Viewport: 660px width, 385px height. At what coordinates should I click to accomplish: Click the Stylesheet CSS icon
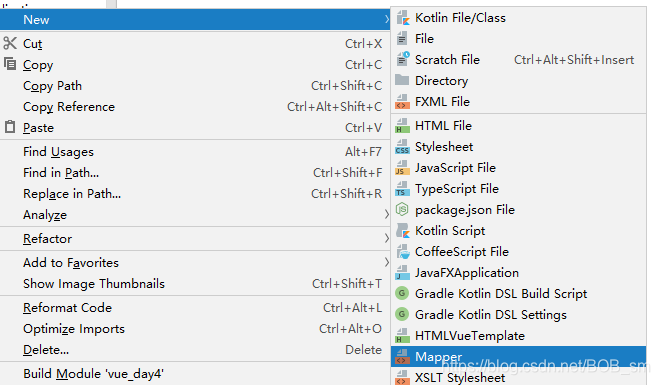(x=402, y=146)
